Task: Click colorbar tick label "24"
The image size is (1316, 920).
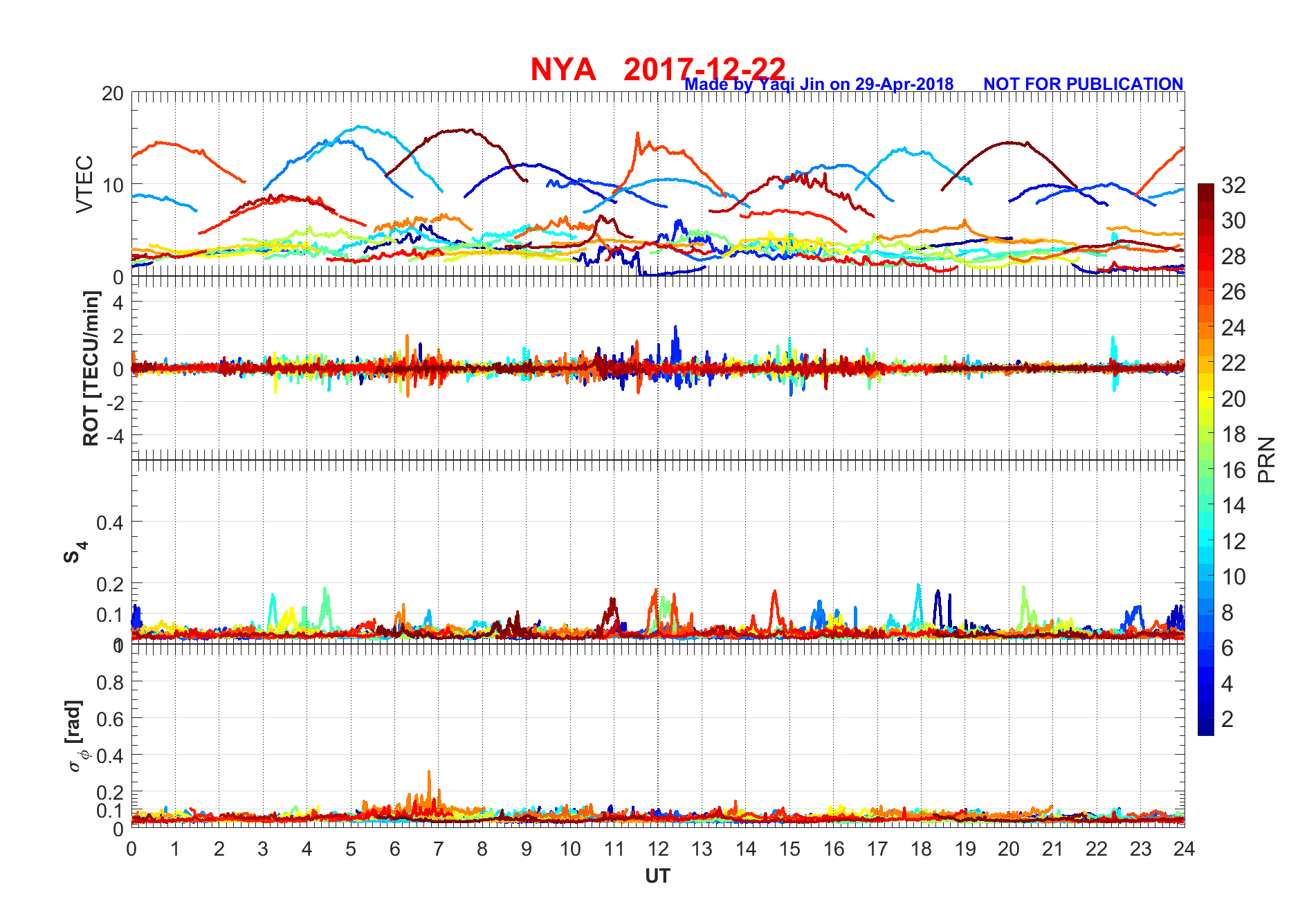Action: (x=1234, y=328)
